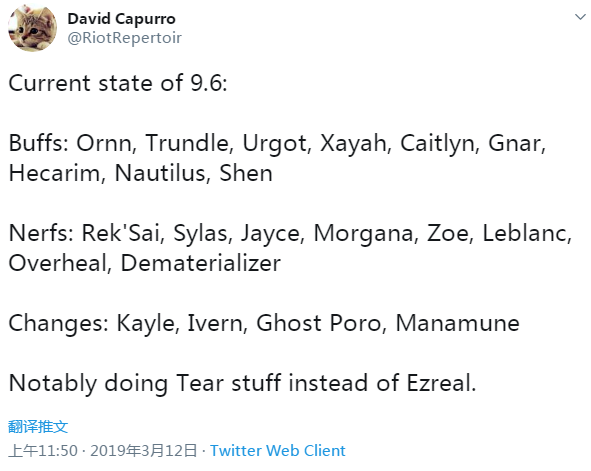Open the 上午11:50 tweet timestamp link
The image size is (591, 471).
(43, 451)
